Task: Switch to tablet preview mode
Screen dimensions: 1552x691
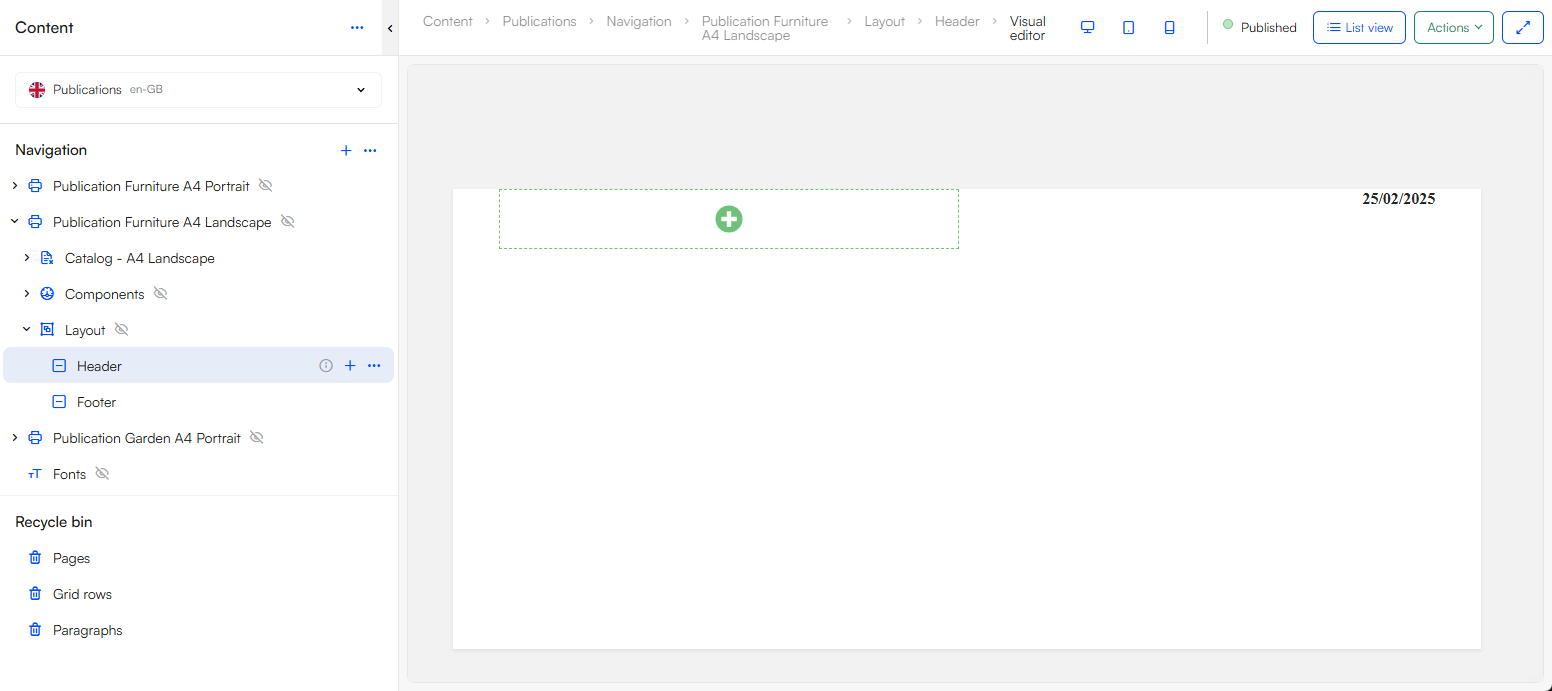Action: tap(1128, 27)
